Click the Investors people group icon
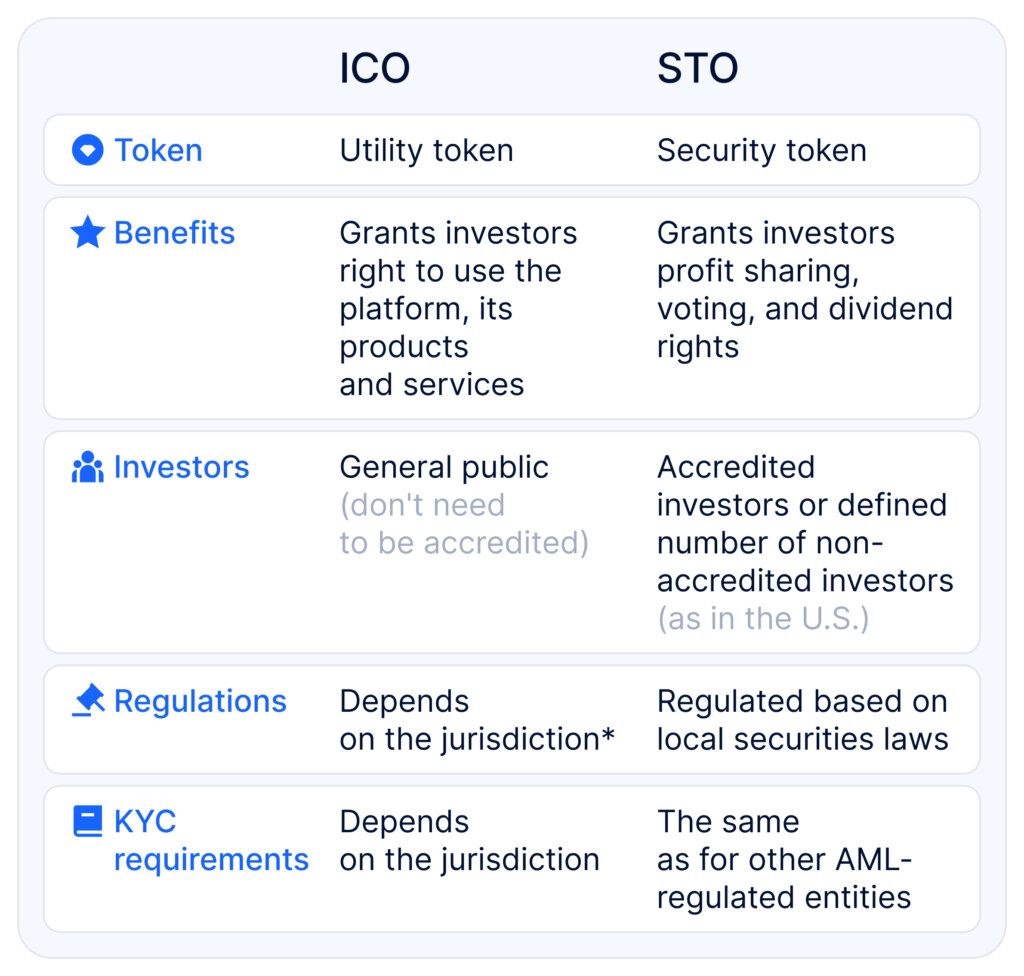Viewport: 1024px width, 976px height. pos(88,466)
